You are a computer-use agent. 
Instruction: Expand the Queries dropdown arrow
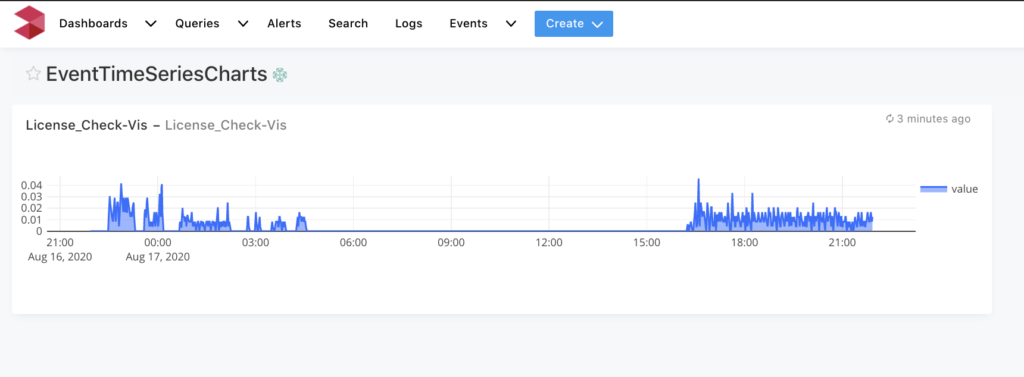tap(243, 24)
